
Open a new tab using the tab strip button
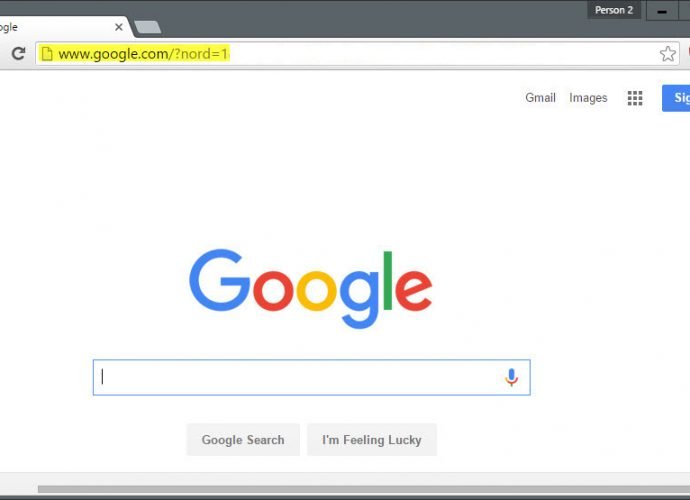(x=147, y=27)
